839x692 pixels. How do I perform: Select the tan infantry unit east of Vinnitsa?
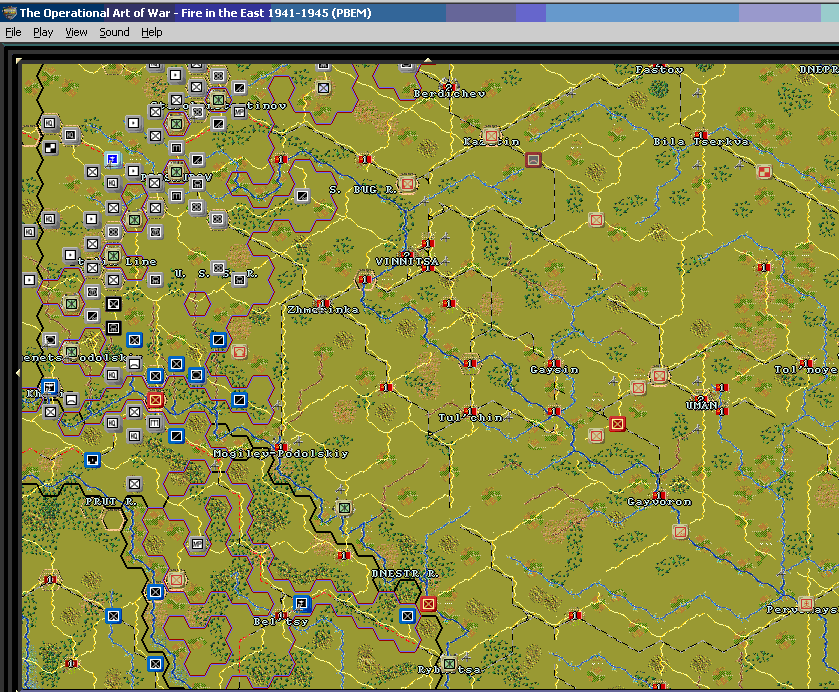596,219
